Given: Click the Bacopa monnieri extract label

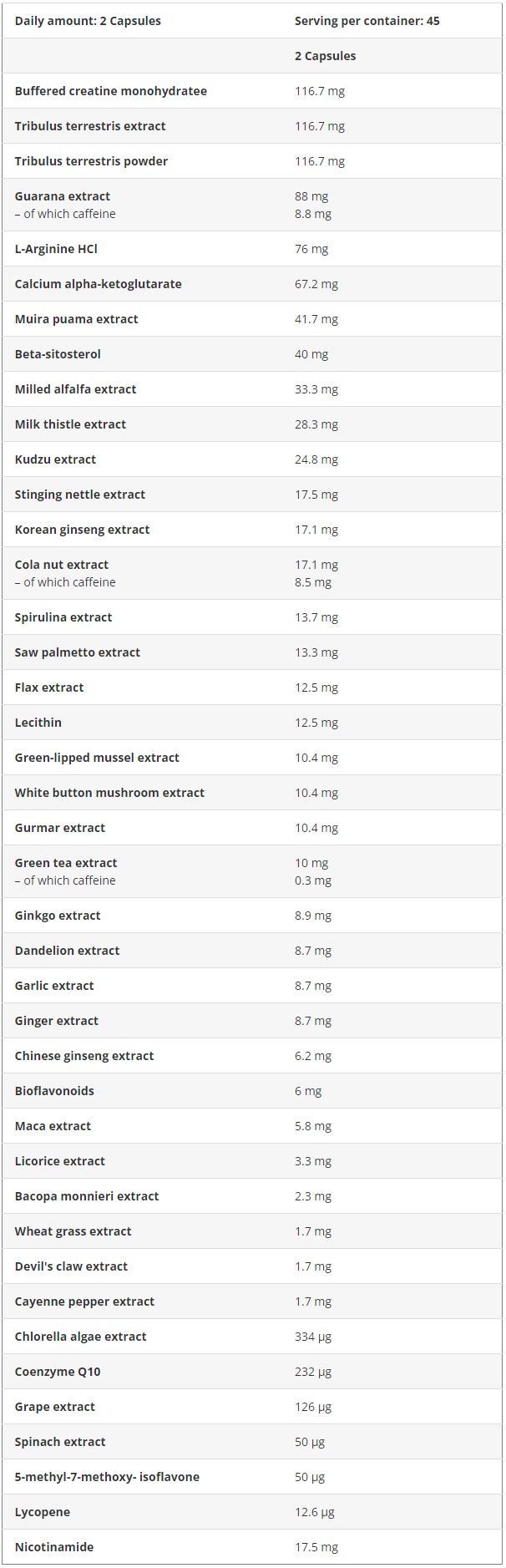Looking at the screenshot, I should [87, 1196].
